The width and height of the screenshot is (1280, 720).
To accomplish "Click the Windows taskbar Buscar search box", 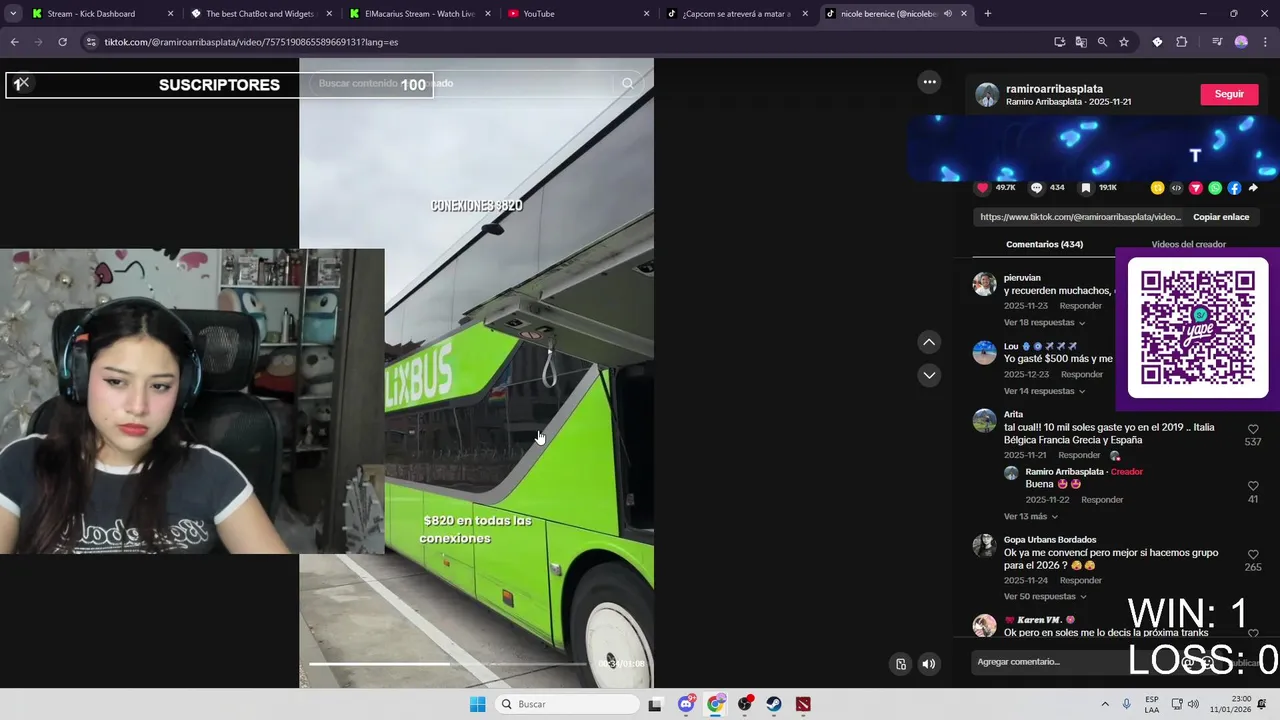I will pos(567,704).
